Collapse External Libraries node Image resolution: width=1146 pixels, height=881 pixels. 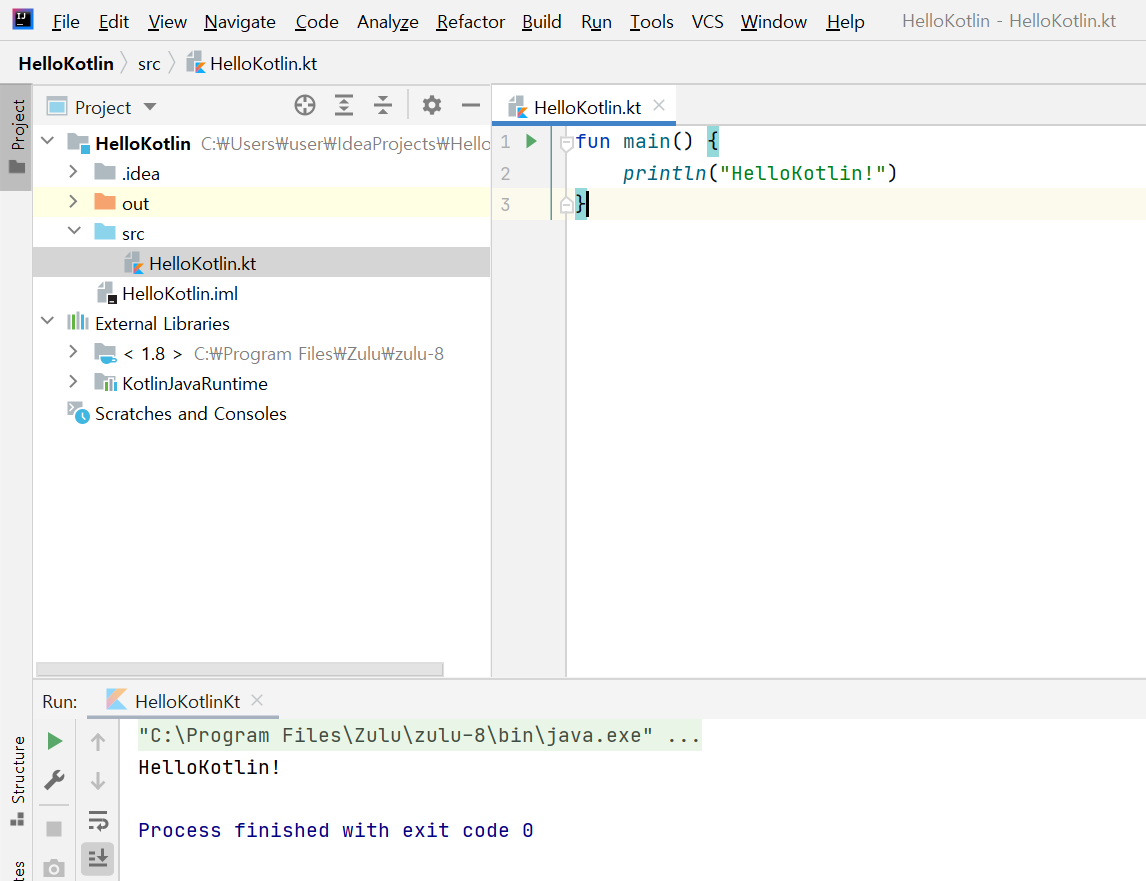(x=48, y=320)
